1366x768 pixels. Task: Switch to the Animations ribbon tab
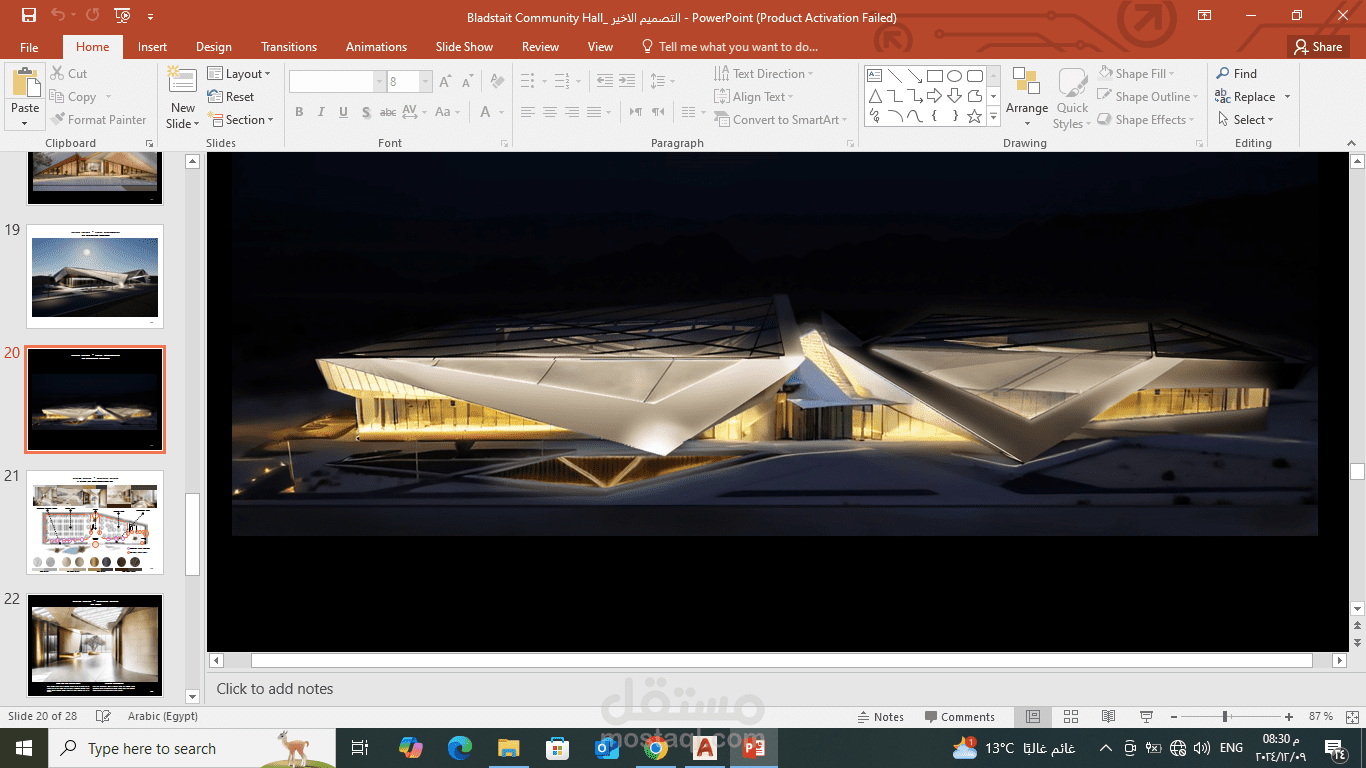(376, 46)
